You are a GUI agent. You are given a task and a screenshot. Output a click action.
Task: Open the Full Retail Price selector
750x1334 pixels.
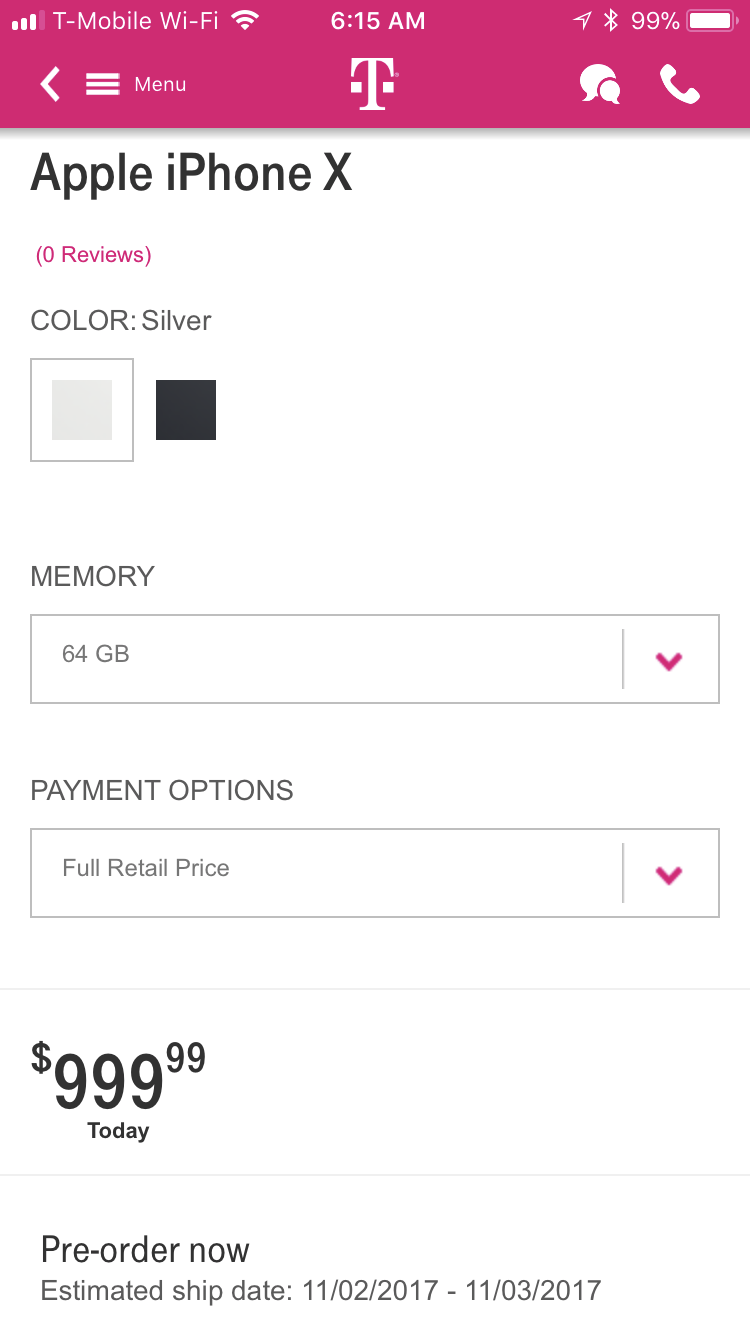(x=375, y=873)
